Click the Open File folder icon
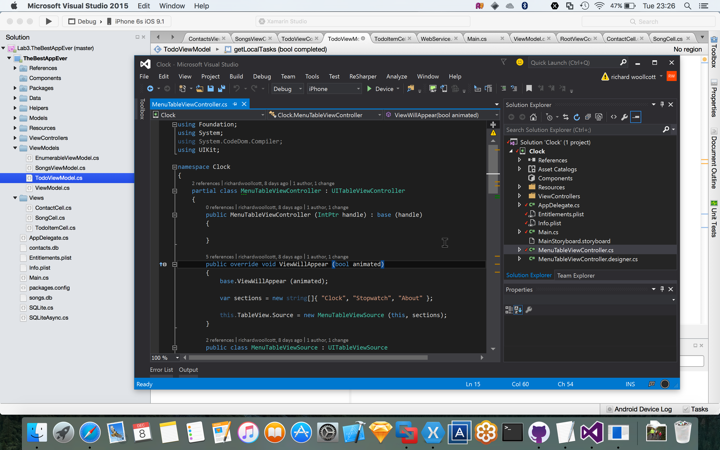Screen dimensions: 720x450 (199, 89)
